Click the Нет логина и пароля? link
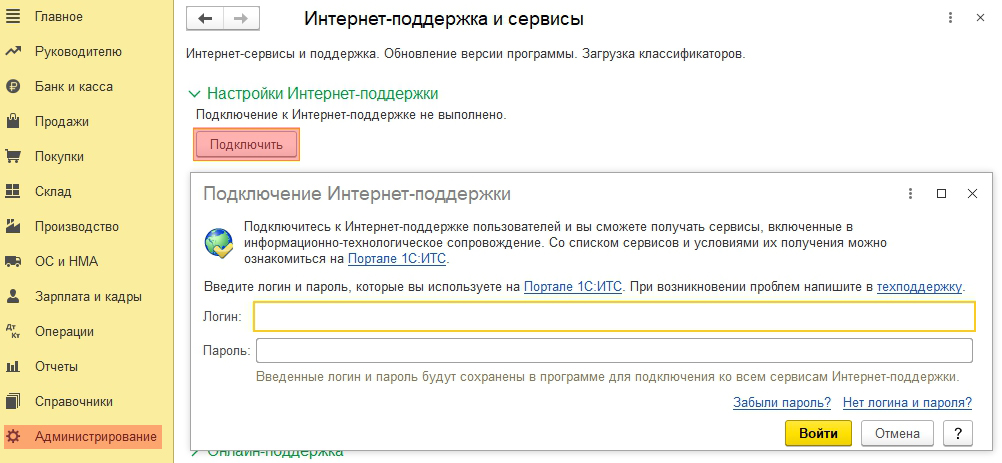The image size is (1002, 463). pyautogui.click(x=907, y=402)
